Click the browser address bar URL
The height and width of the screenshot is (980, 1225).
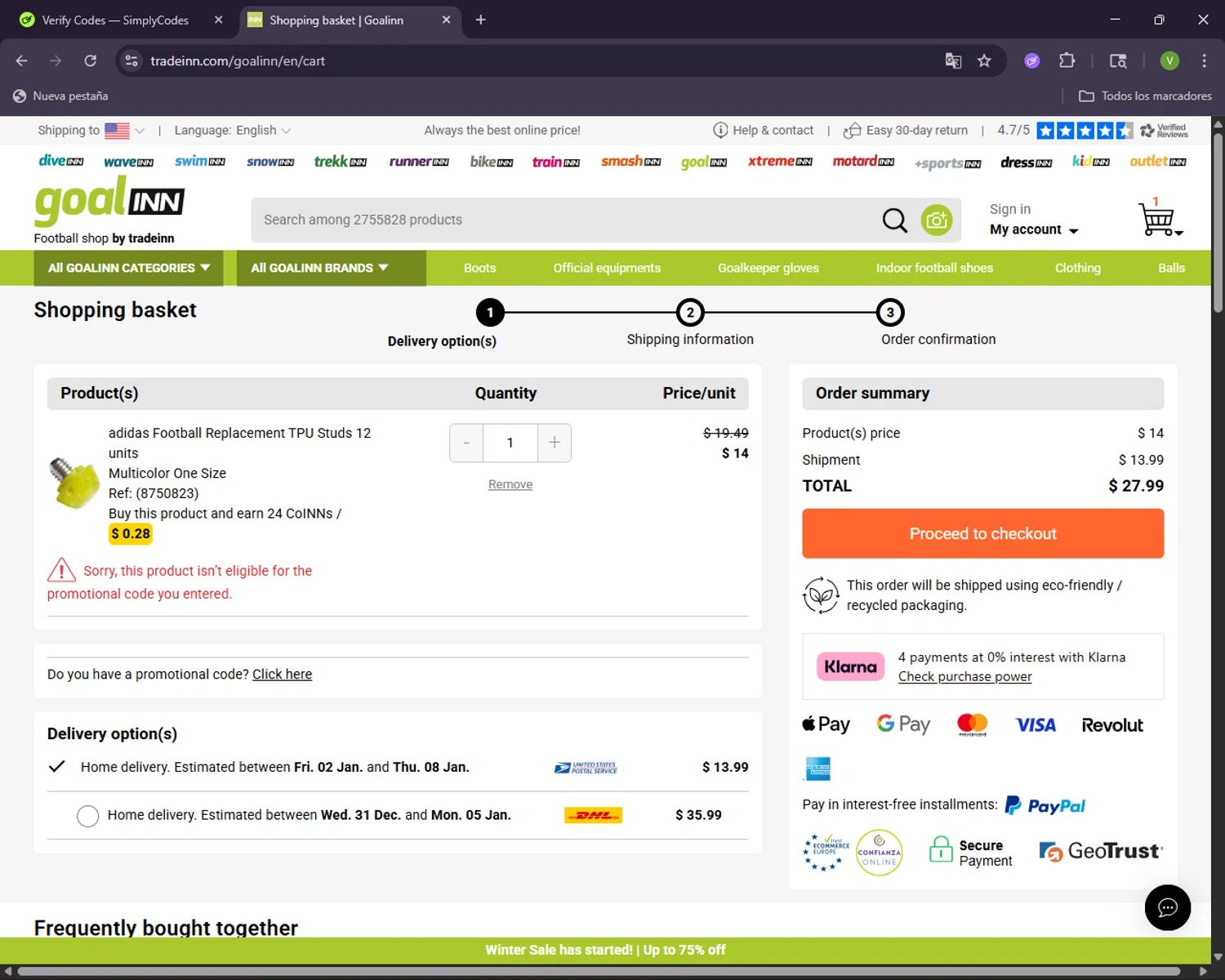pos(238,60)
